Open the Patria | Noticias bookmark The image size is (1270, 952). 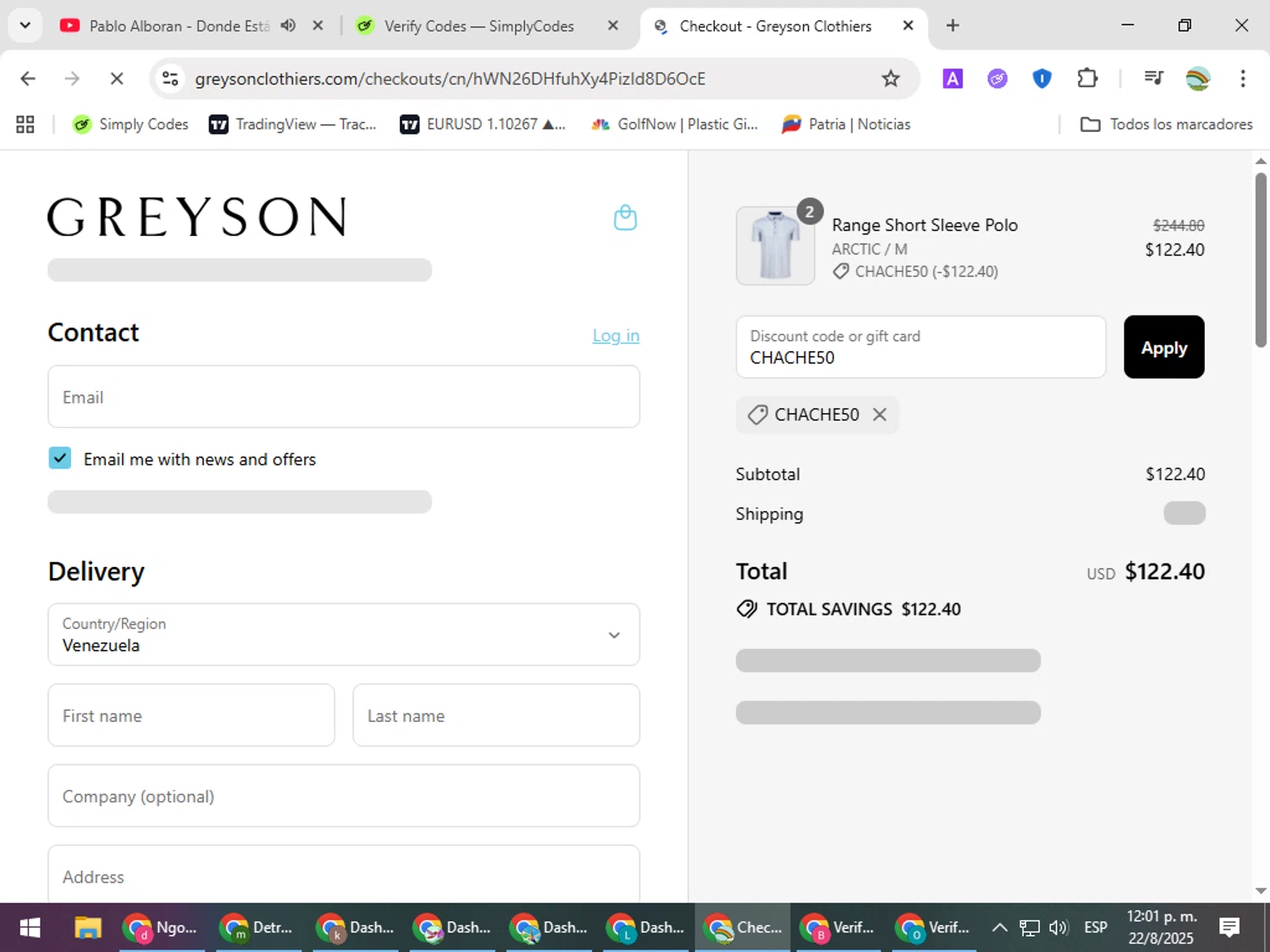pyautogui.click(x=846, y=124)
